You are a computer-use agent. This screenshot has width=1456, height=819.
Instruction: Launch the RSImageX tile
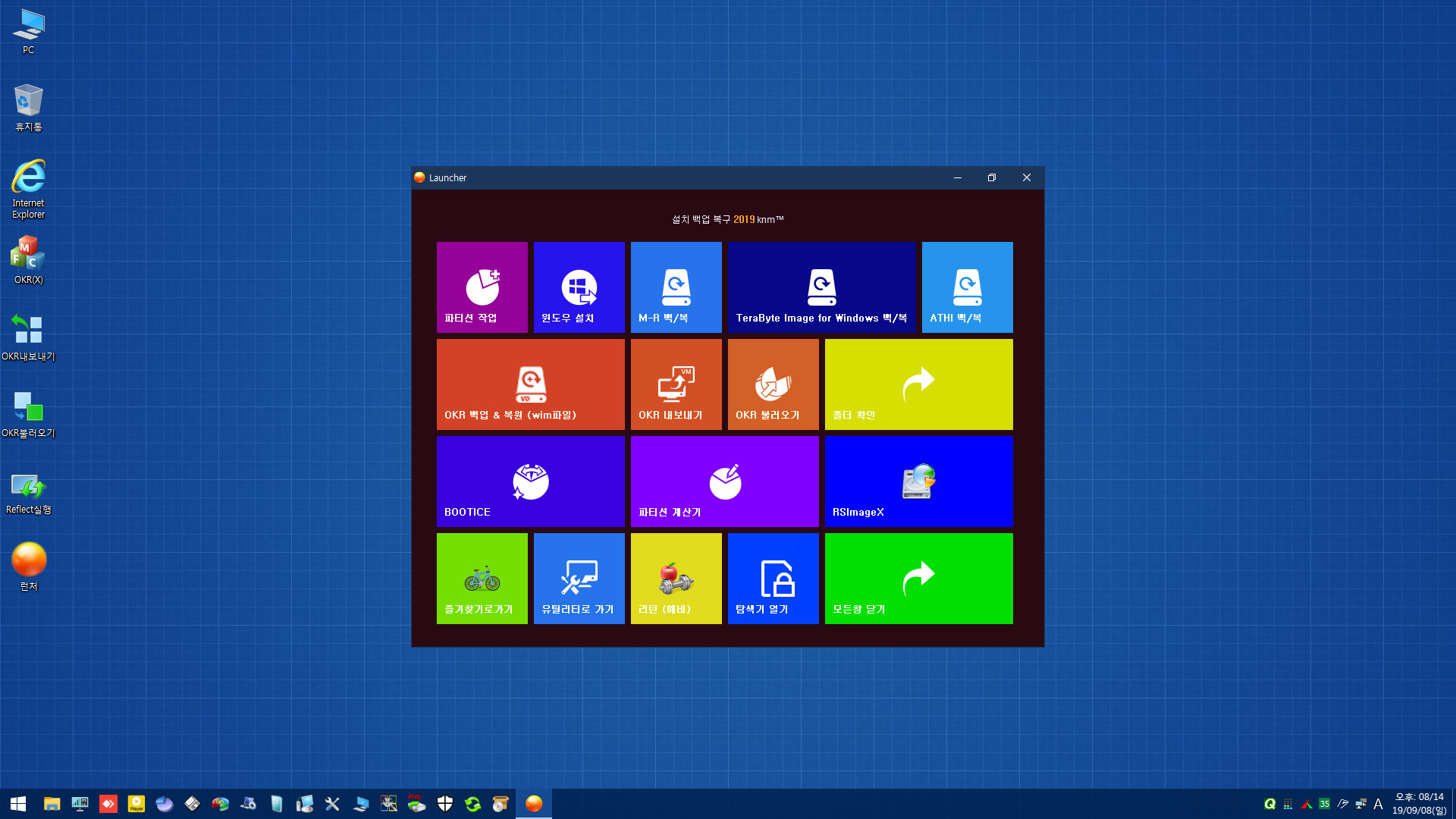[x=918, y=482]
